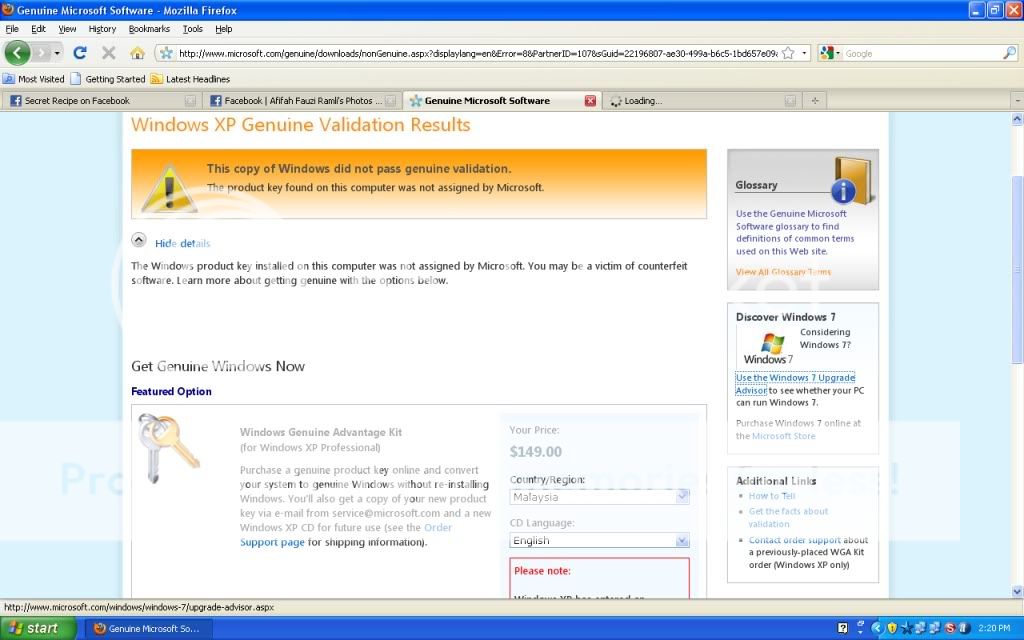Open the Windows Start menu
Screen dimensions: 1024x640
coord(39,628)
